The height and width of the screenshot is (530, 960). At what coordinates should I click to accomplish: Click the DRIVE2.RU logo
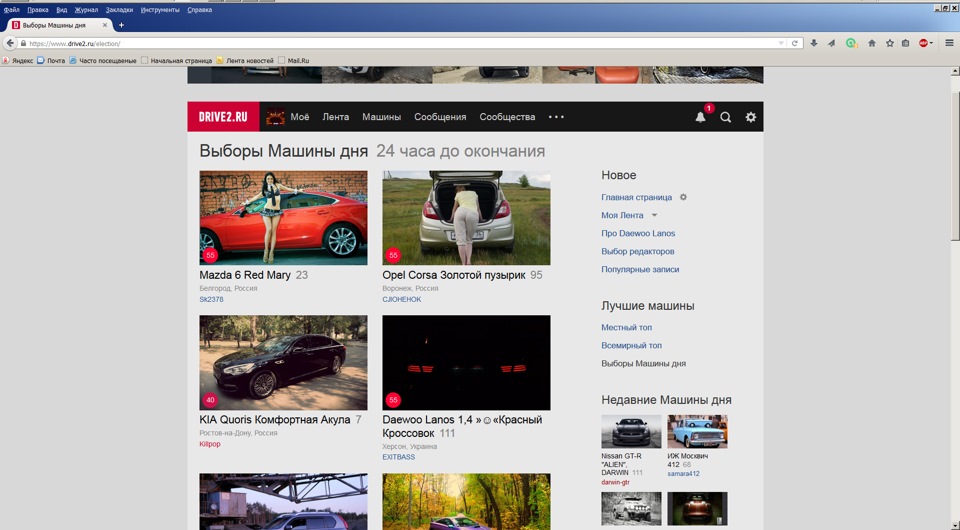point(223,116)
